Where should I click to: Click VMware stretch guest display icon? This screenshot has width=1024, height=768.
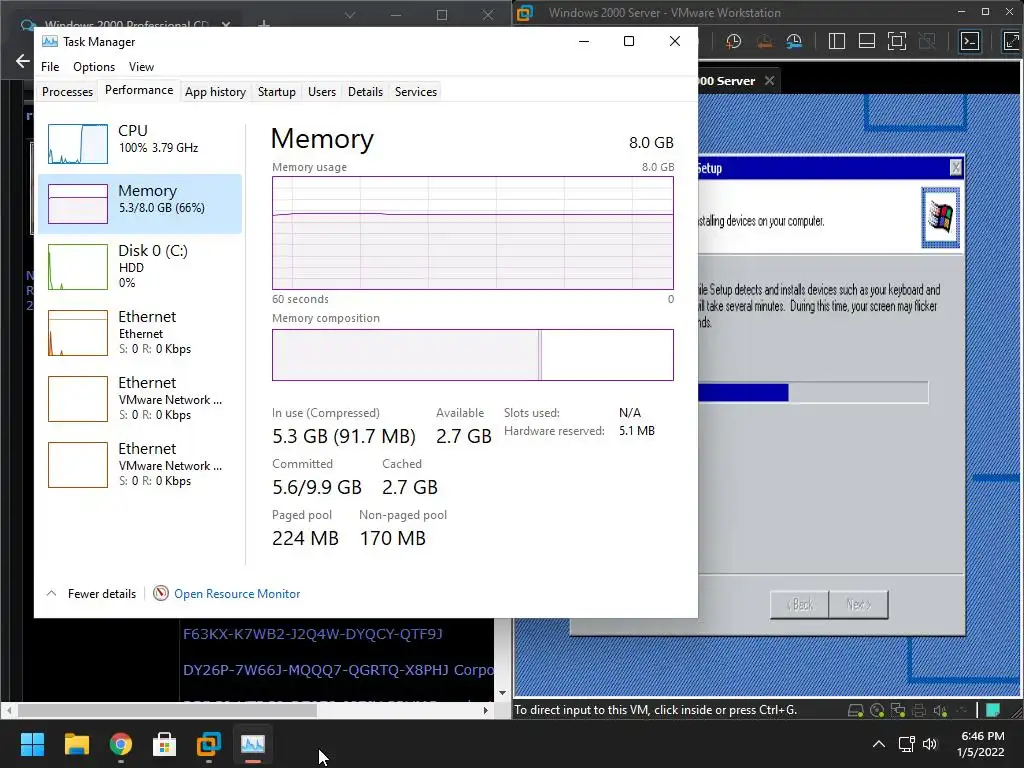1012,42
